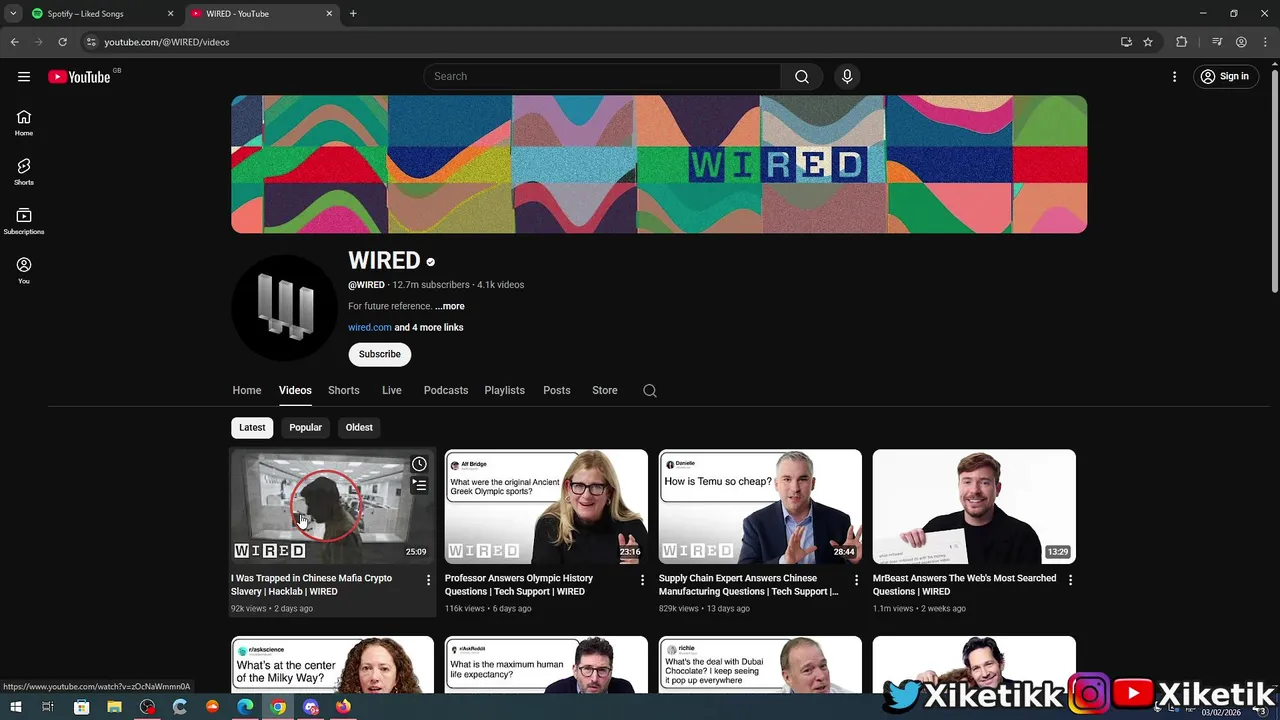1280x720 pixels.
Task: Open YouTube settings three-dot menu
Action: coord(1175,77)
